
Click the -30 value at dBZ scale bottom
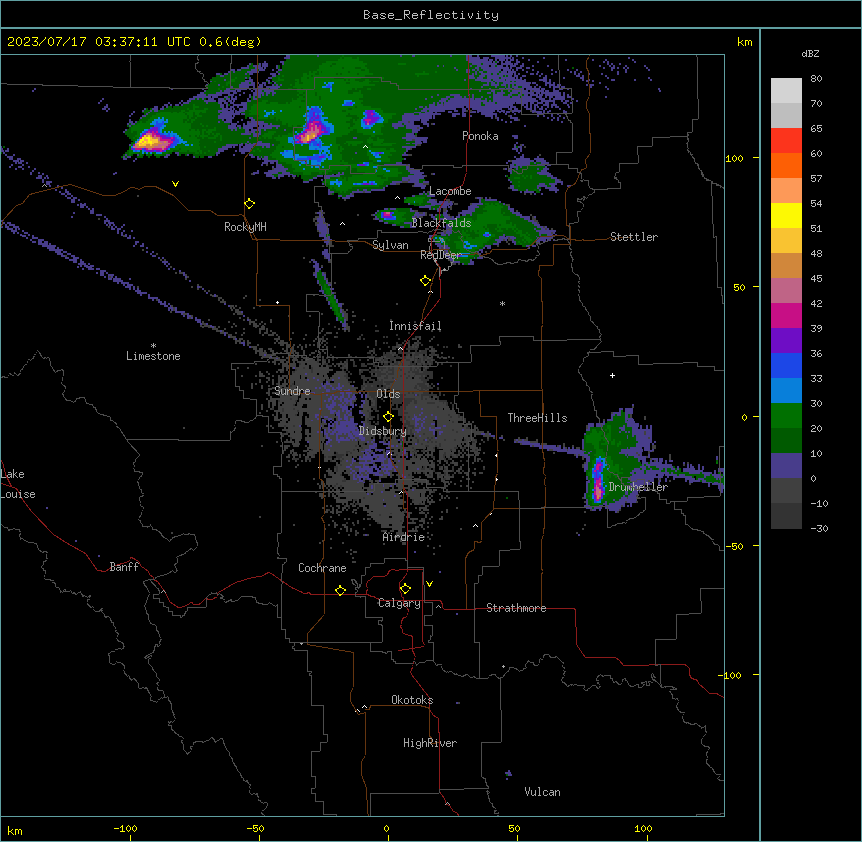[x=819, y=528]
